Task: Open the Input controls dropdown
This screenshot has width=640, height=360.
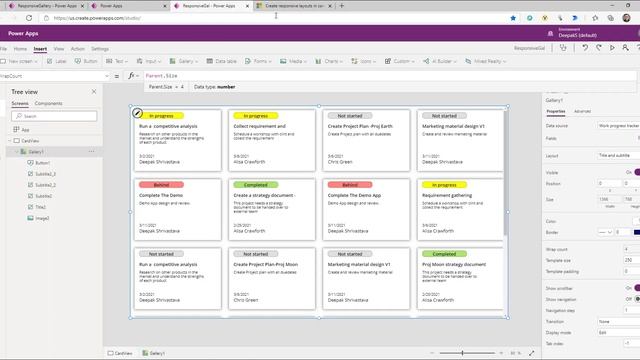Action: click(149, 61)
